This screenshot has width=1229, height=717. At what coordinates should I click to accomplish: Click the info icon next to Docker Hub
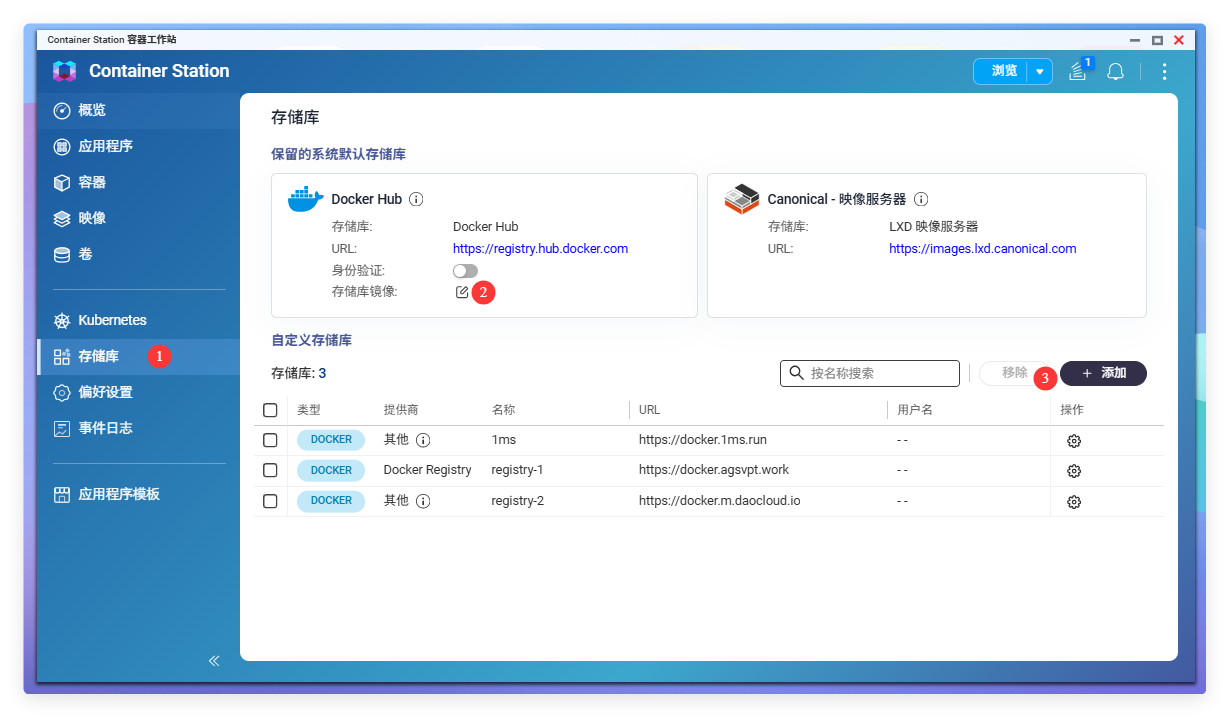coord(416,199)
